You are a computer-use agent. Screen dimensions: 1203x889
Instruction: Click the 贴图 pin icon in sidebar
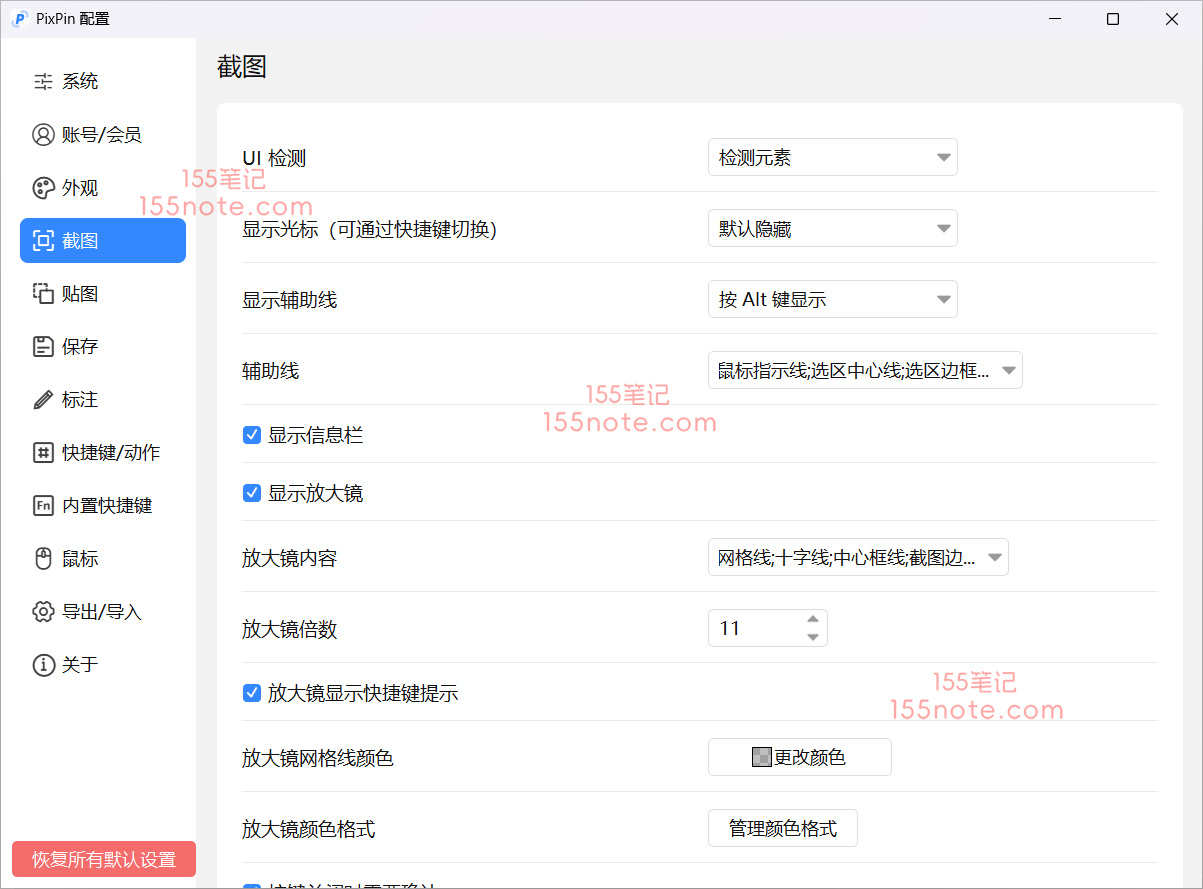coord(43,294)
